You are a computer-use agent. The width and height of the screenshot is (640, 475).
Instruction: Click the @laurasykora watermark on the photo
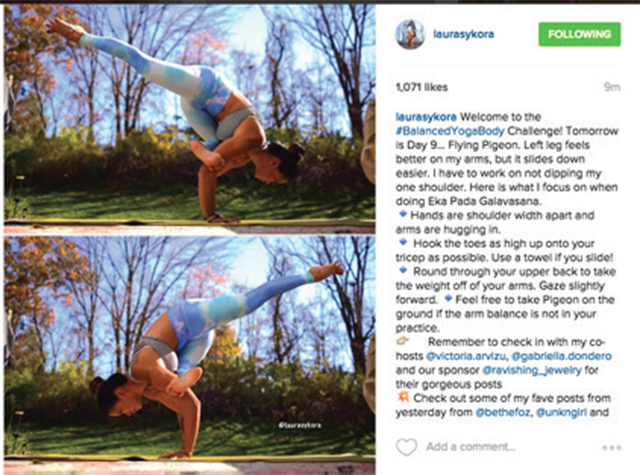coord(300,425)
